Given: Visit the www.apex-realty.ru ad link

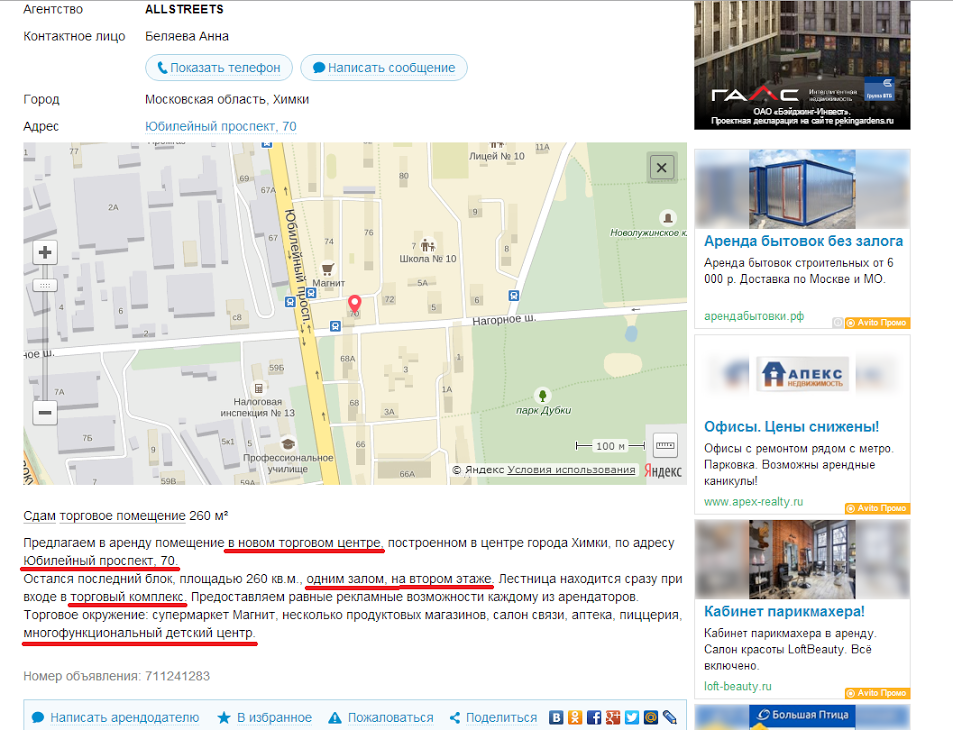Looking at the screenshot, I should click(x=753, y=501).
